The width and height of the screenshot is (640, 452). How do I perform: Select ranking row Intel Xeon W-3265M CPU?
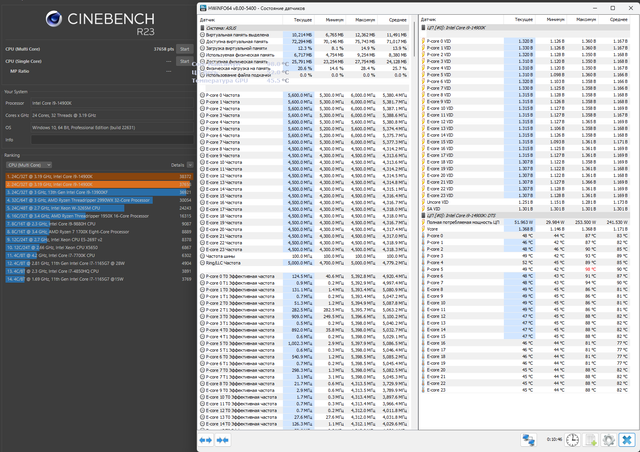pyautogui.click(x=99, y=208)
